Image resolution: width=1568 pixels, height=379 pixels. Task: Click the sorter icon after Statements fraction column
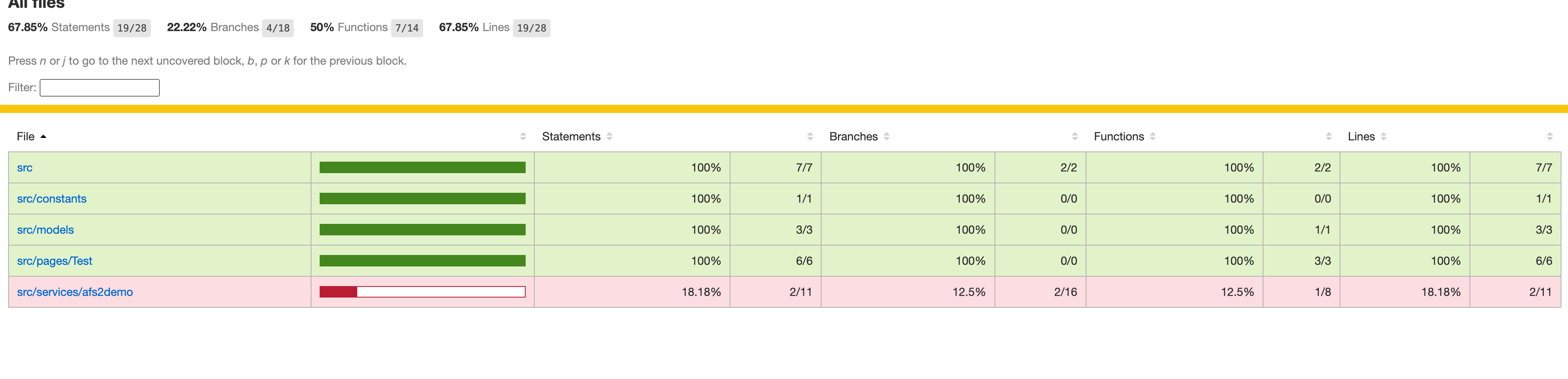pos(810,136)
